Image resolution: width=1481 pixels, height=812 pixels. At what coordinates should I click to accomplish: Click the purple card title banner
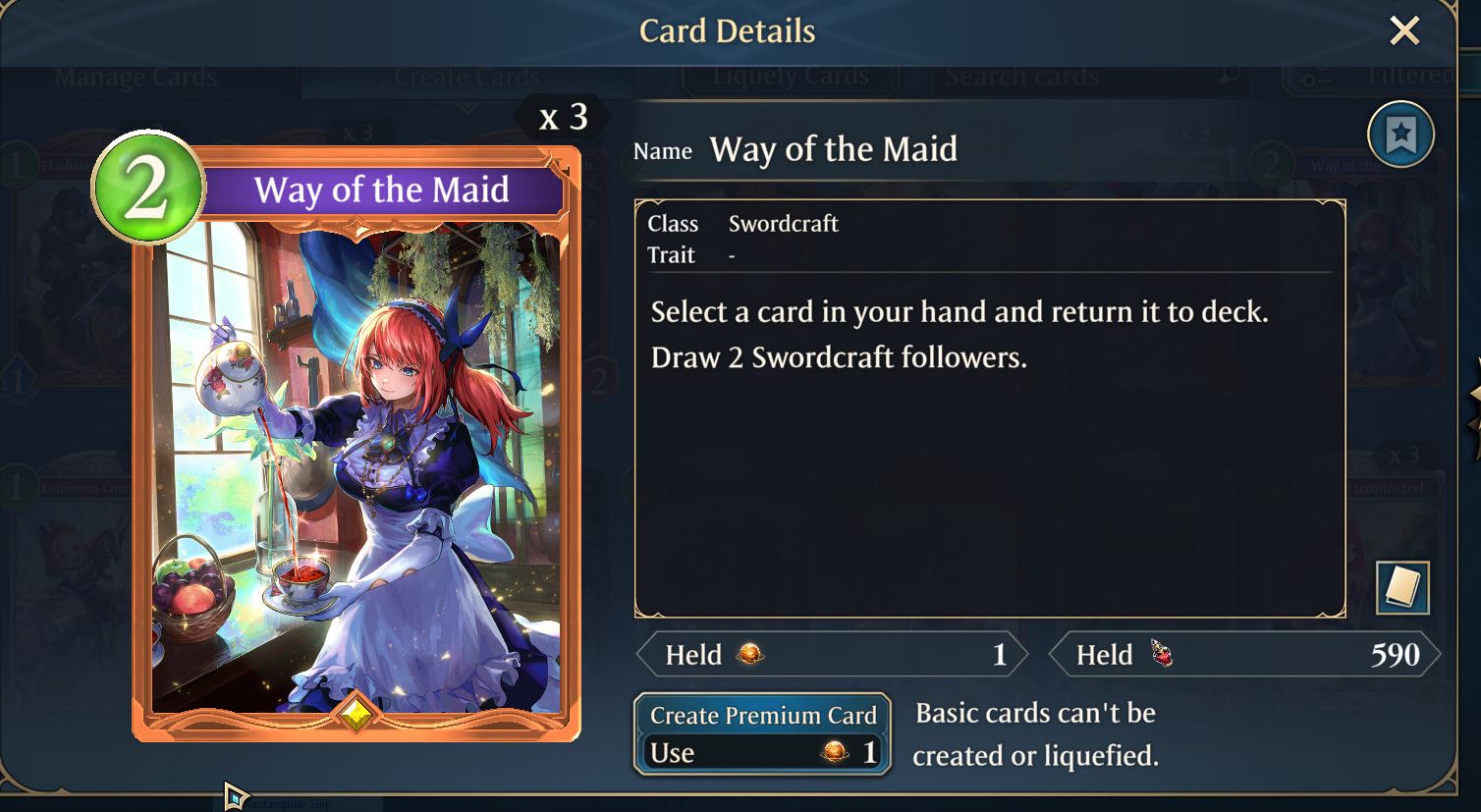(382, 189)
